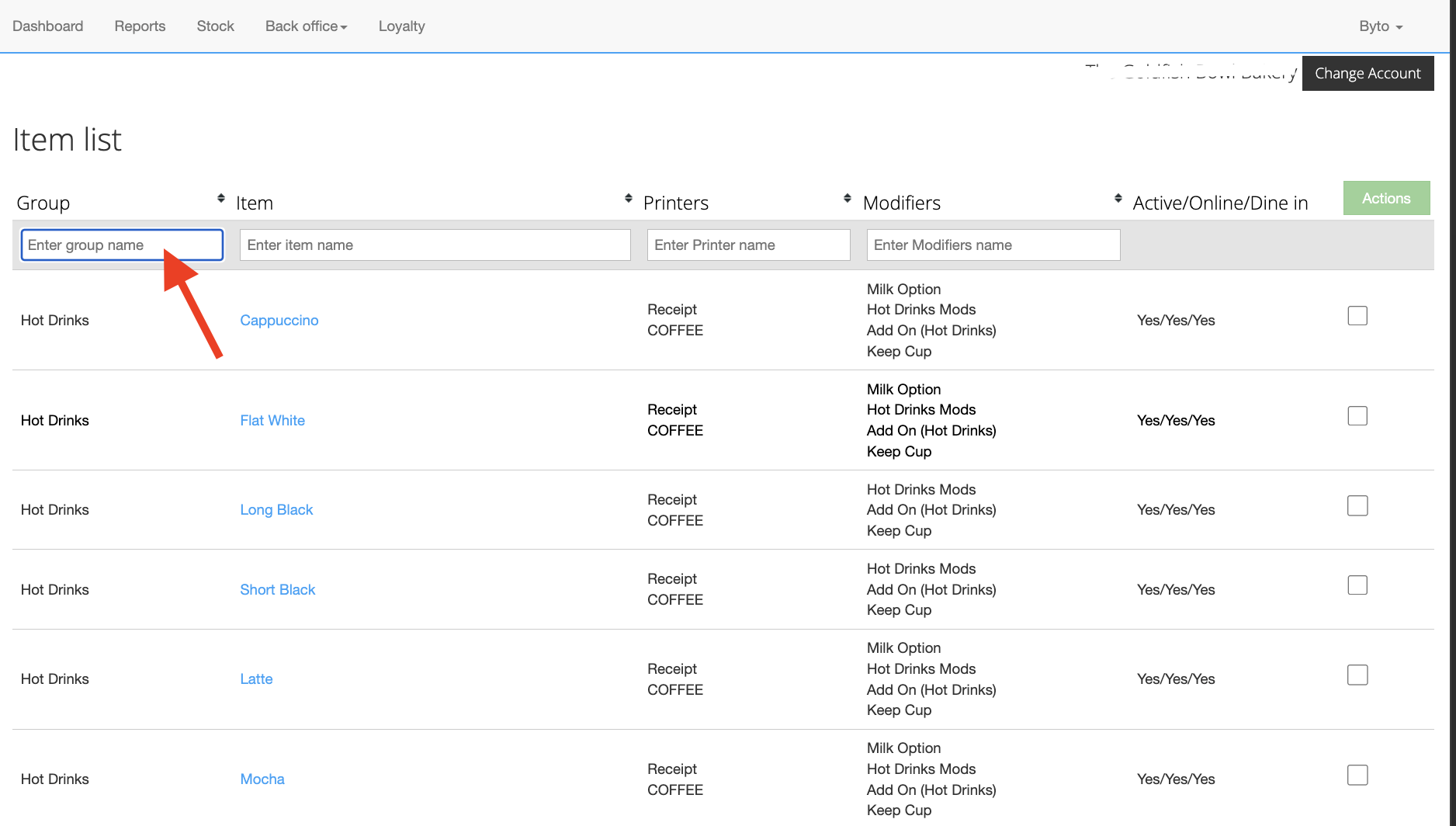Tick the checkbox for Cappuccino
This screenshot has width=1456, height=826.
click(1357, 316)
